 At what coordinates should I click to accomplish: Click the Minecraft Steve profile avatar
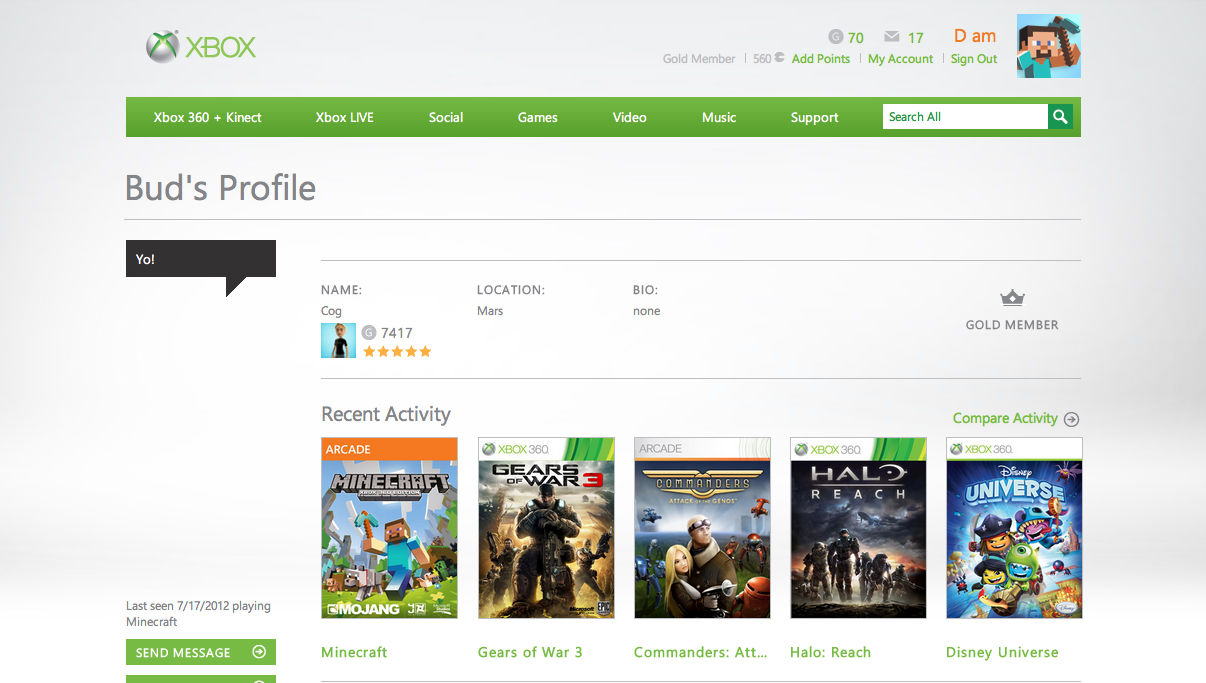pos(1049,46)
